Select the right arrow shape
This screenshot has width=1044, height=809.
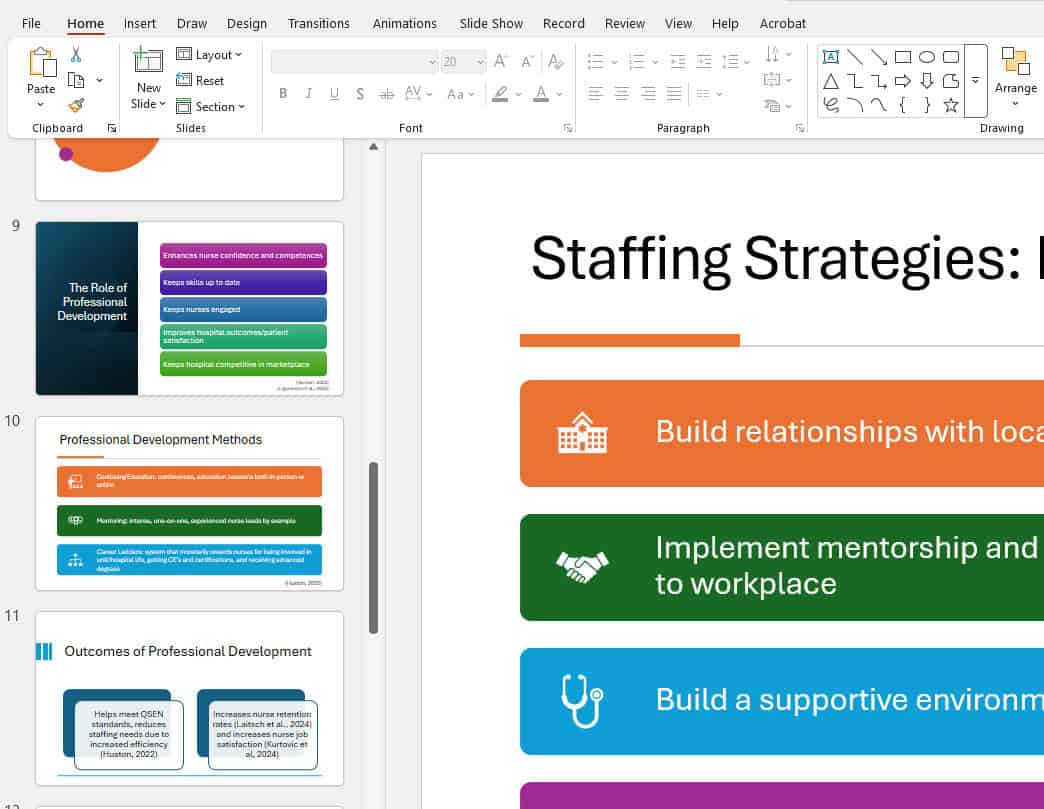tap(903, 81)
